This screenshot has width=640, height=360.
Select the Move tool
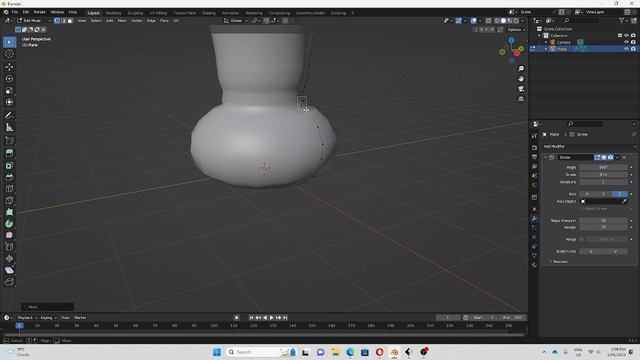point(9,67)
